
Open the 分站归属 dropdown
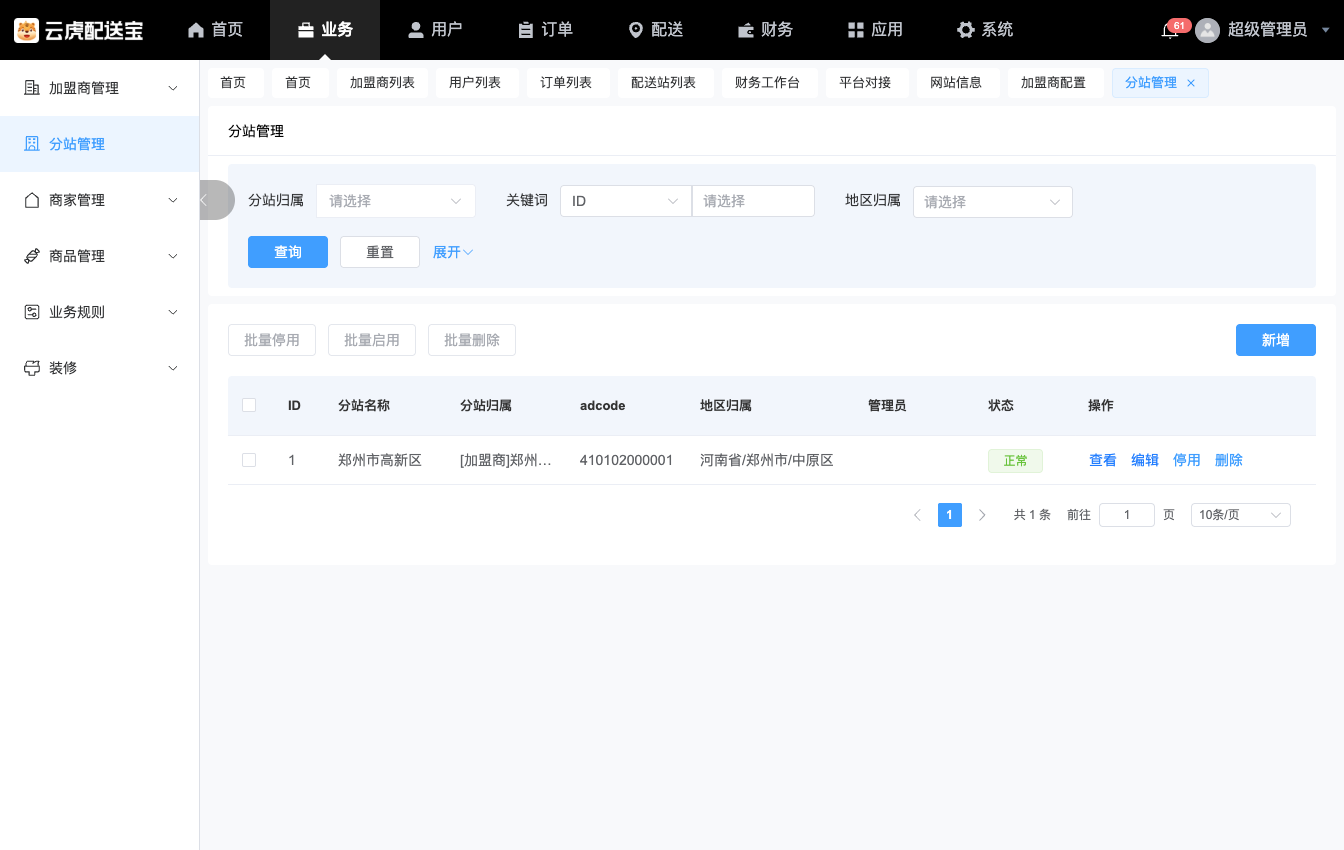396,201
